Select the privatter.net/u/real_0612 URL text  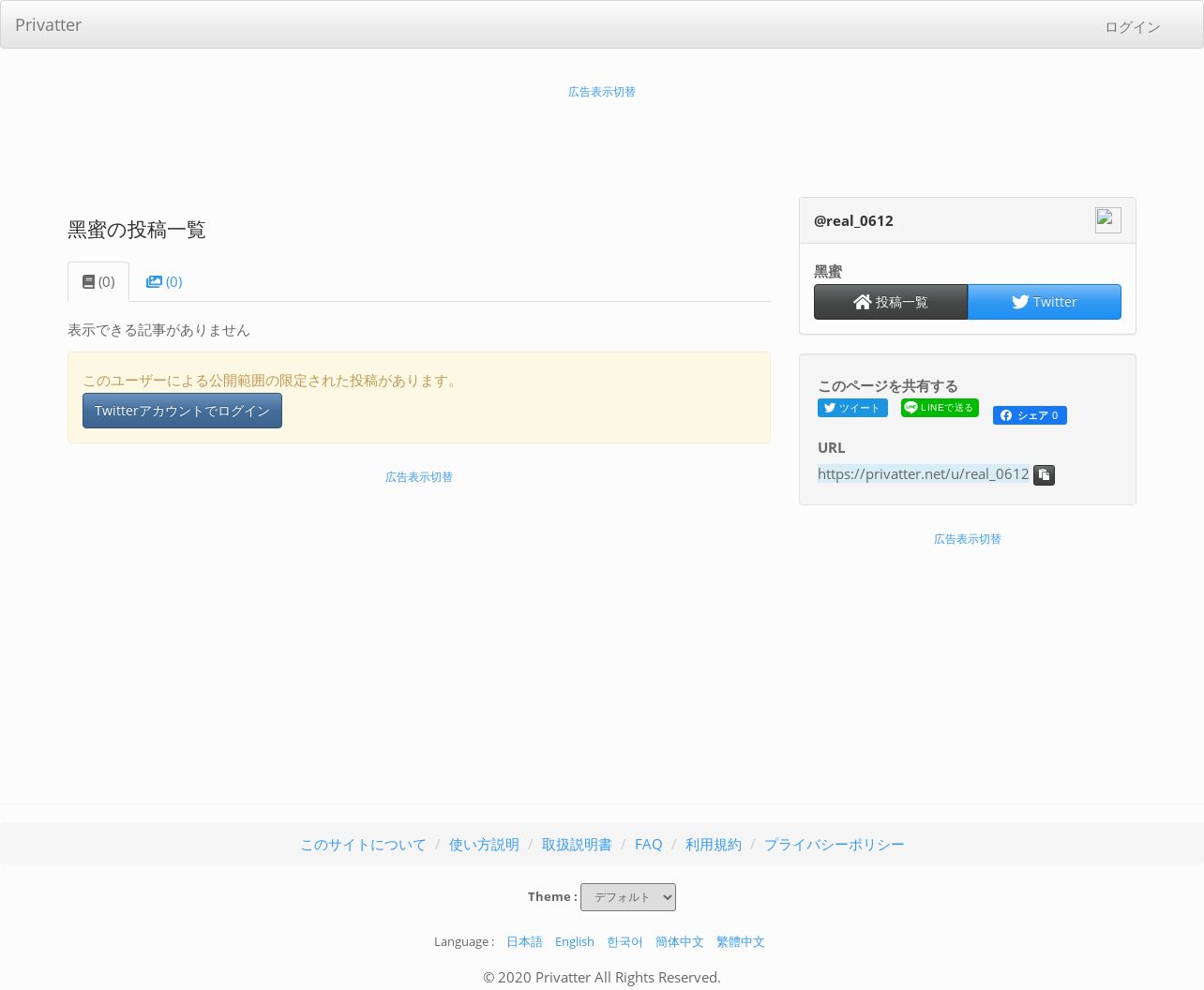[924, 473]
